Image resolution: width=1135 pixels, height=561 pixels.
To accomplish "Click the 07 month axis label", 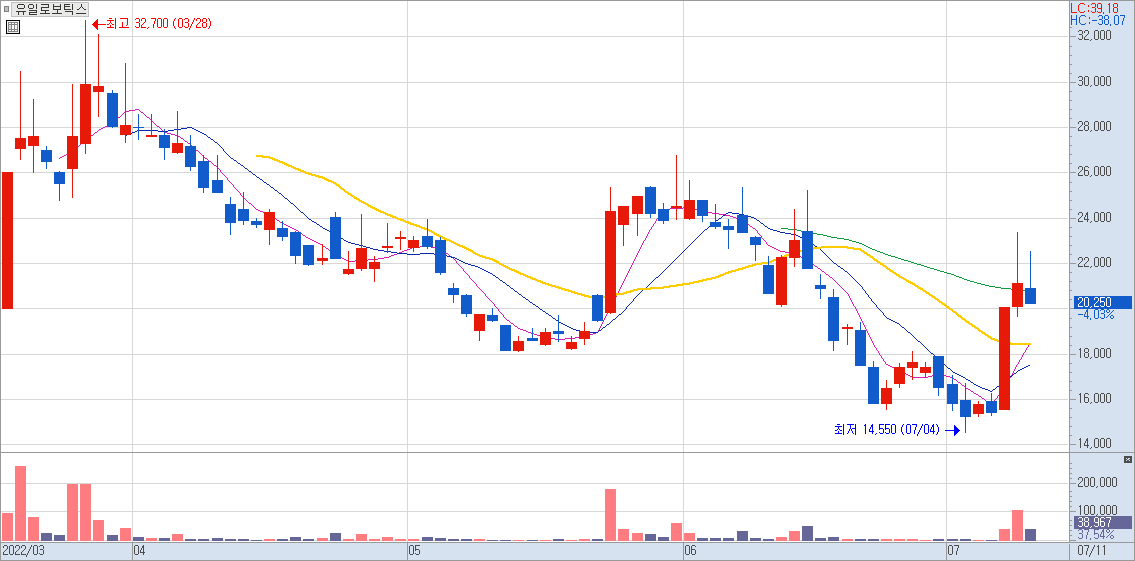I will (954, 551).
